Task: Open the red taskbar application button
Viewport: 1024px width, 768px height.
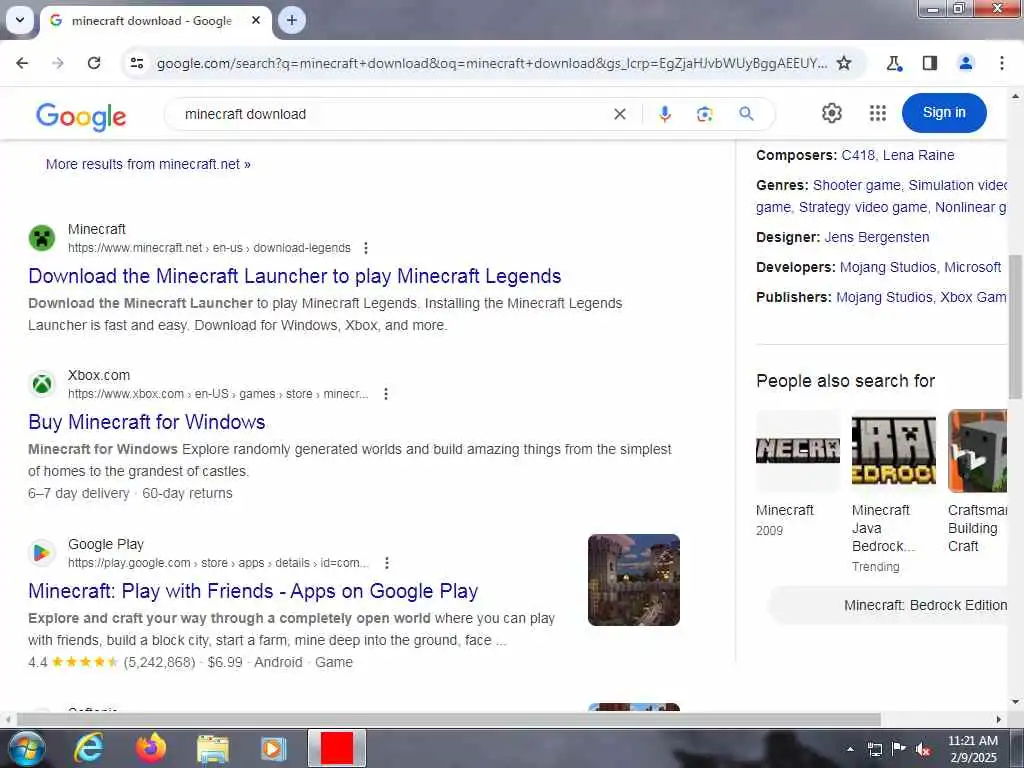Action: pos(336,748)
